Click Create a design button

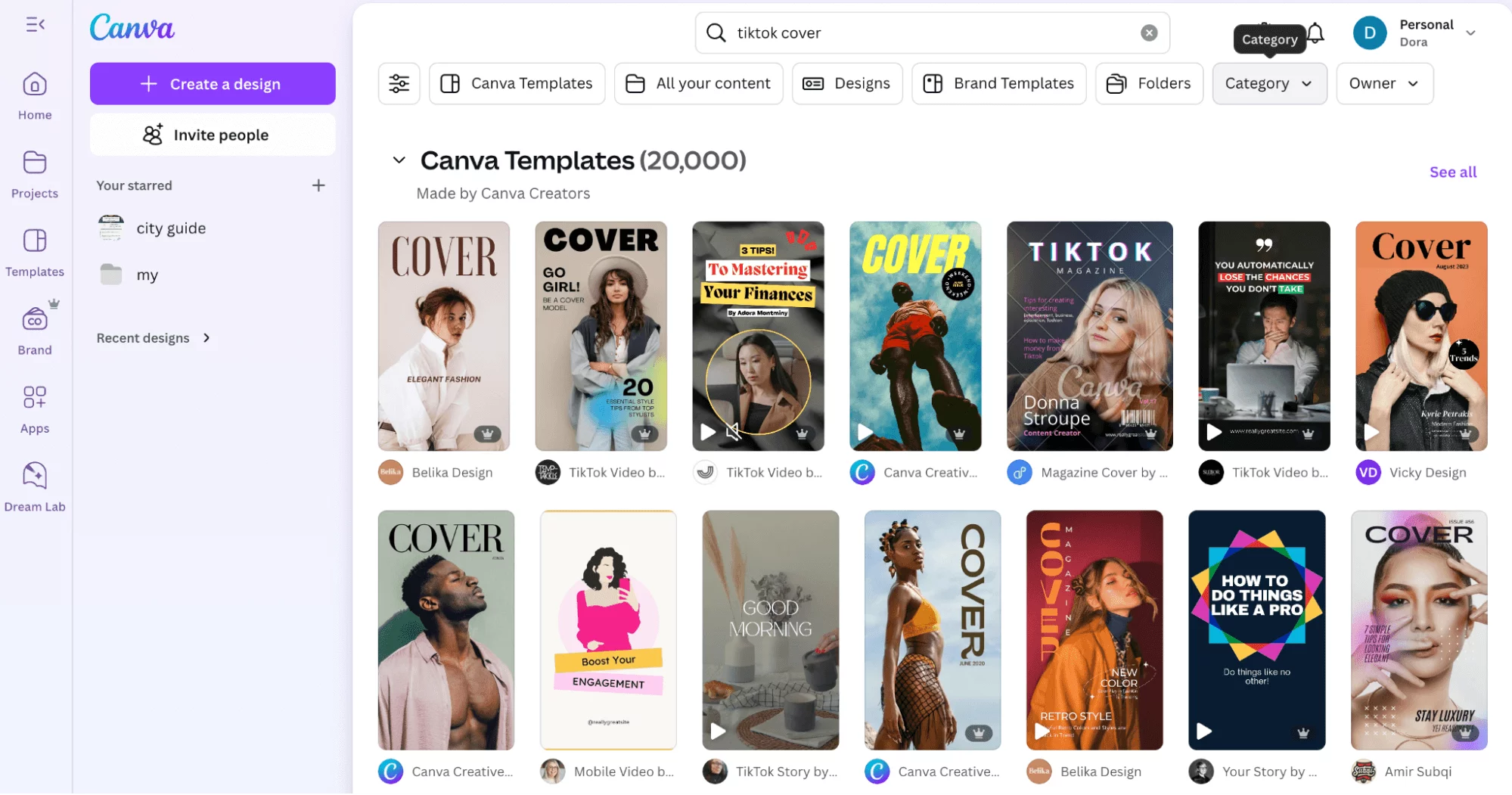(213, 84)
